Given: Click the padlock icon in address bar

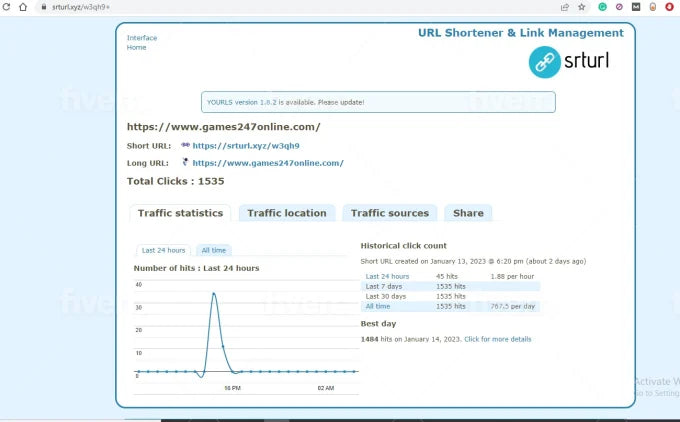Looking at the screenshot, I should 43,7.
